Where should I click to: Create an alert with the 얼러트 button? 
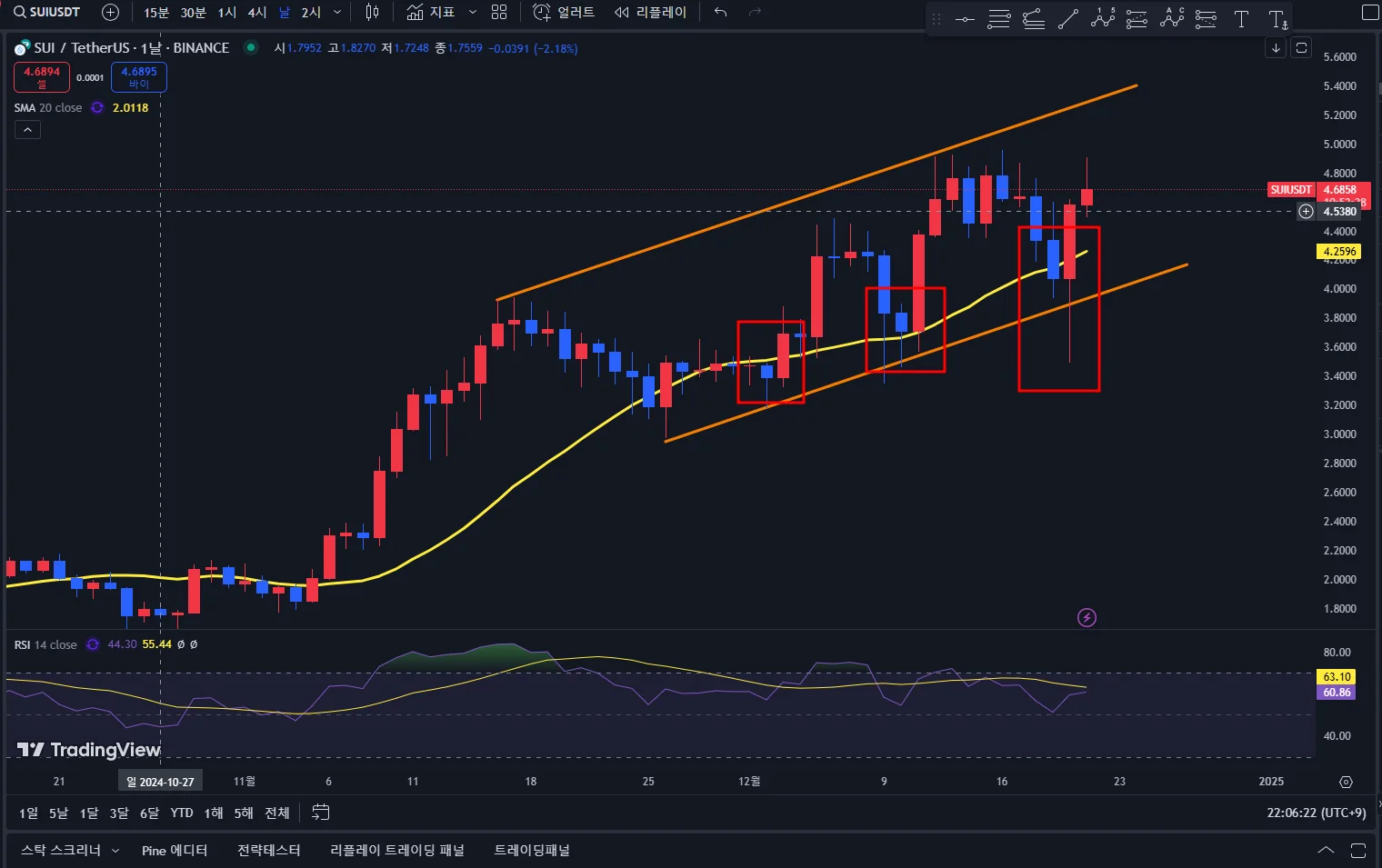coord(564,12)
